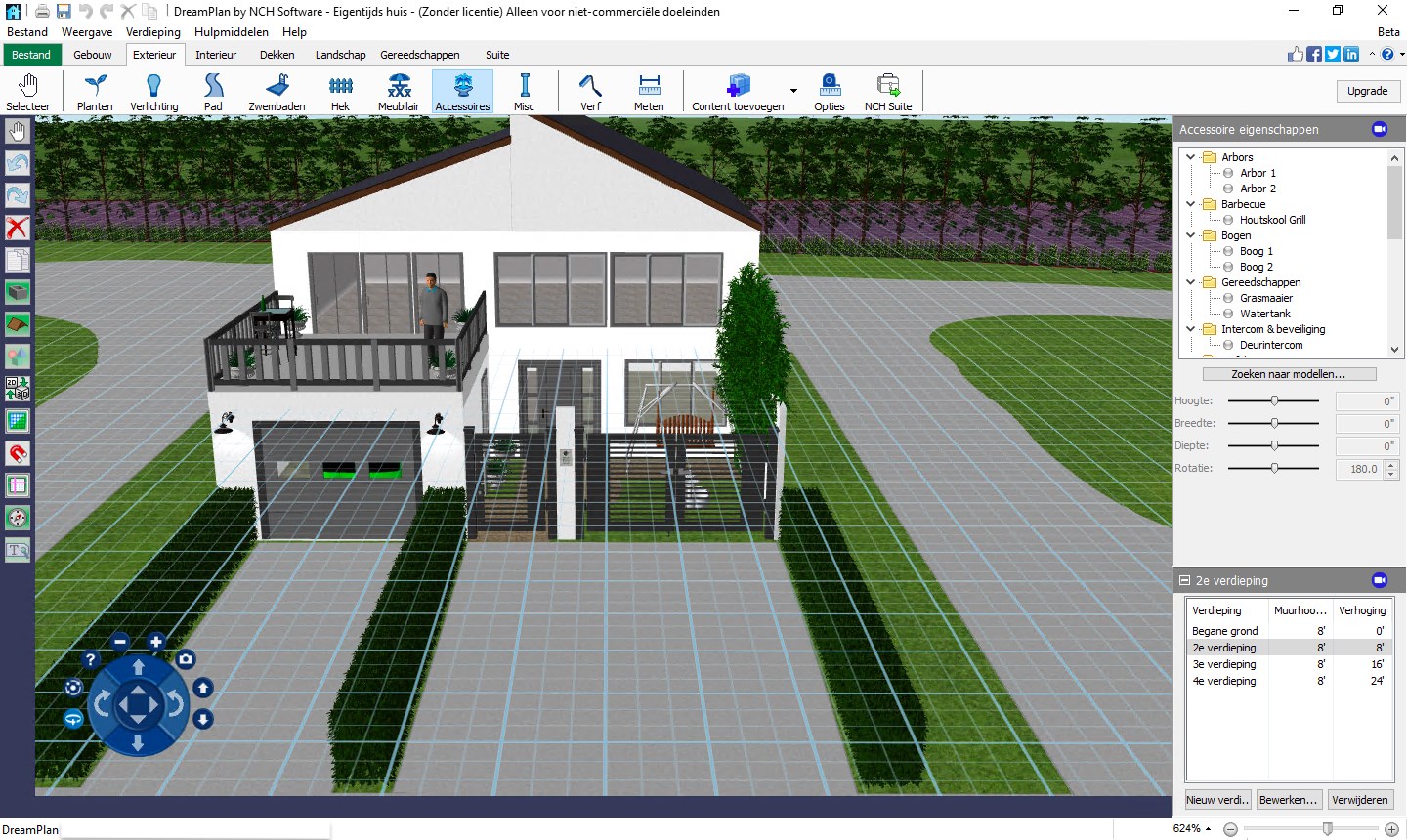This screenshot has height=840, width=1407.
Task: Enable the magnet snapping icon in the sidebar
Action: point(18,453)
